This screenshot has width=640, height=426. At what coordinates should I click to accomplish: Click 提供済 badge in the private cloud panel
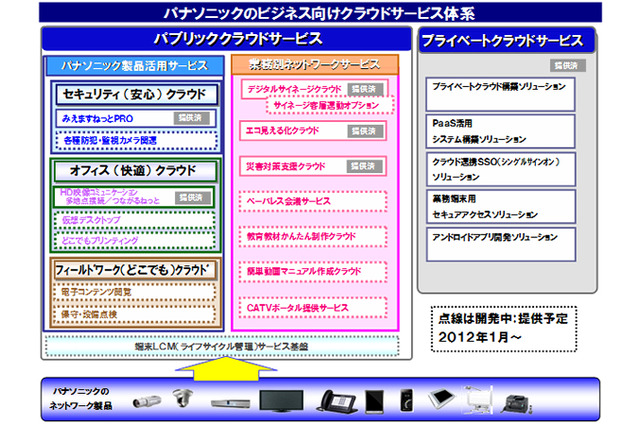pyautogui.click(x=567, y=65)
